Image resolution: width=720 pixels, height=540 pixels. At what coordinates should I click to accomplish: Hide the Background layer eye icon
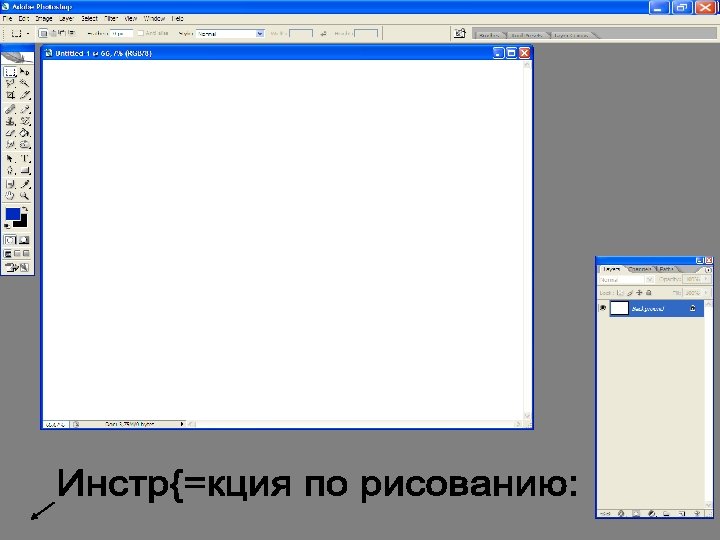pos(603,308)
